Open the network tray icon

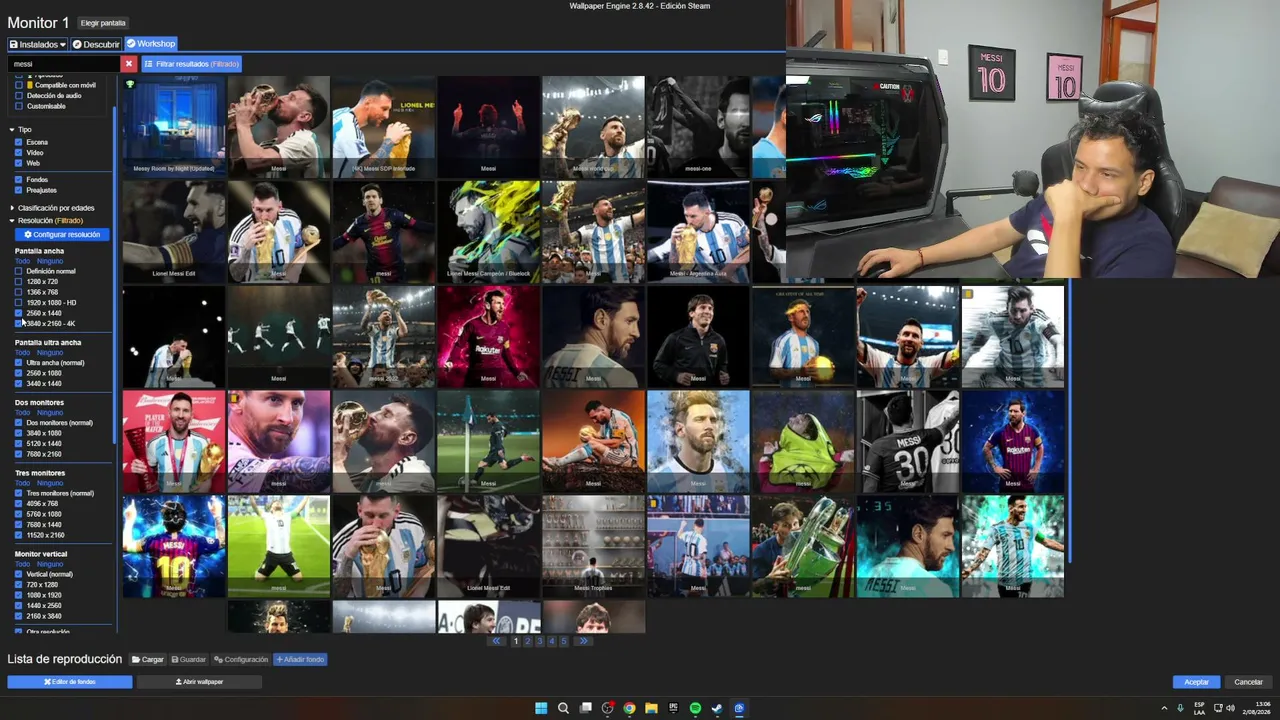coord(1217,708)
